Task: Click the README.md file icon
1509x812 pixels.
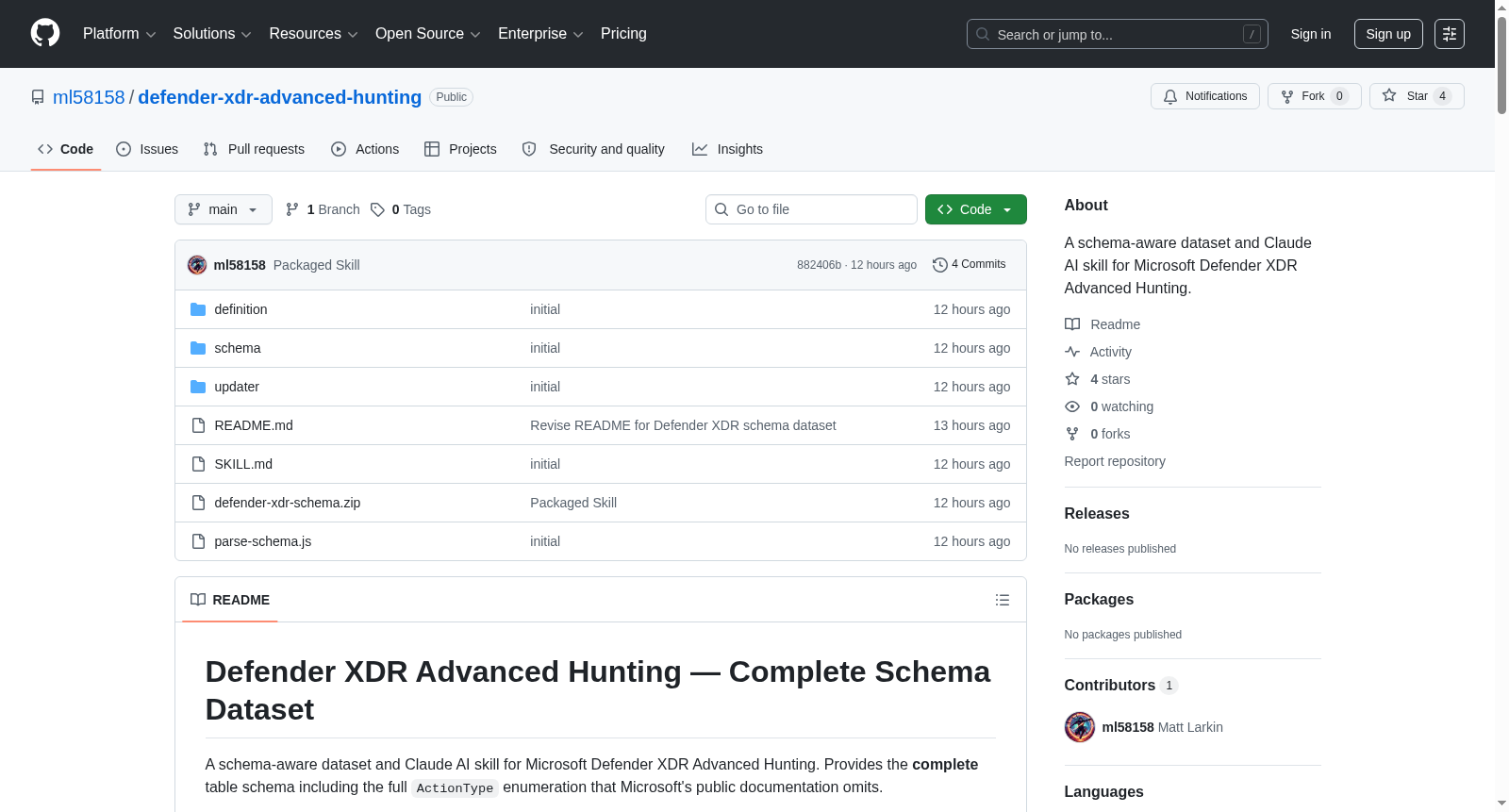Action: coord(198,425)
